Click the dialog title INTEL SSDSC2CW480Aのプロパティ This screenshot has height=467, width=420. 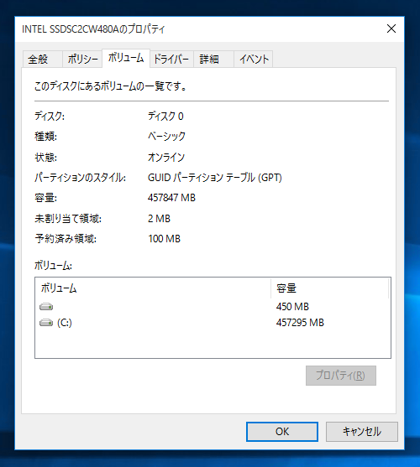93,29
